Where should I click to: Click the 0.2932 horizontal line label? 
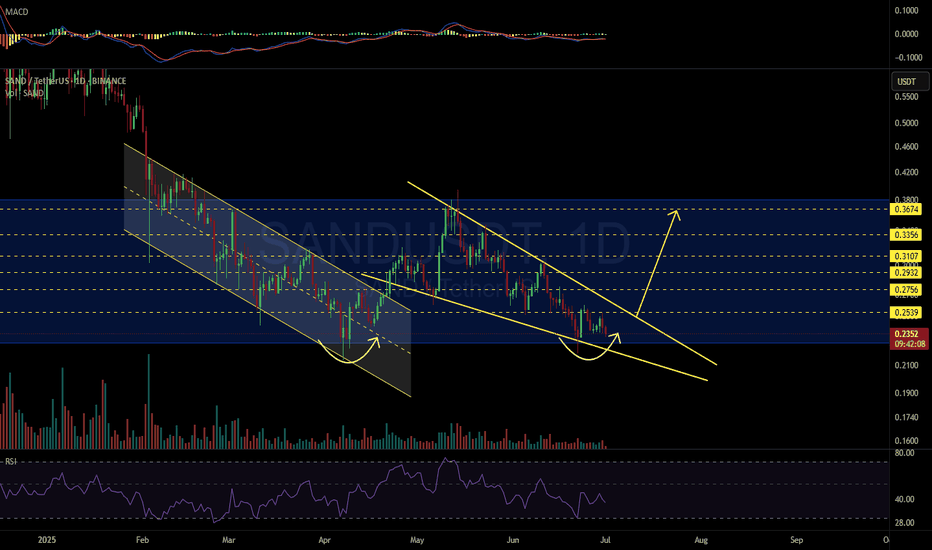(x=906, y=272)
